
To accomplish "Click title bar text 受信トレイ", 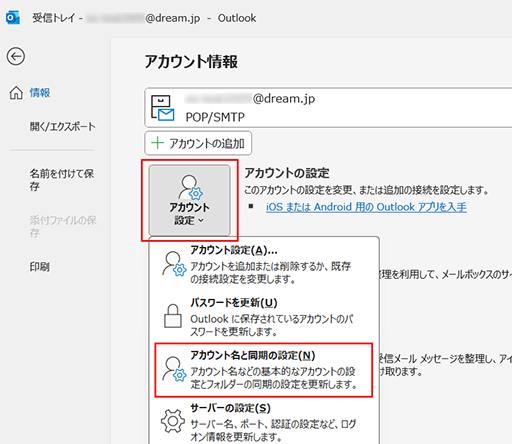I will 53,18.
